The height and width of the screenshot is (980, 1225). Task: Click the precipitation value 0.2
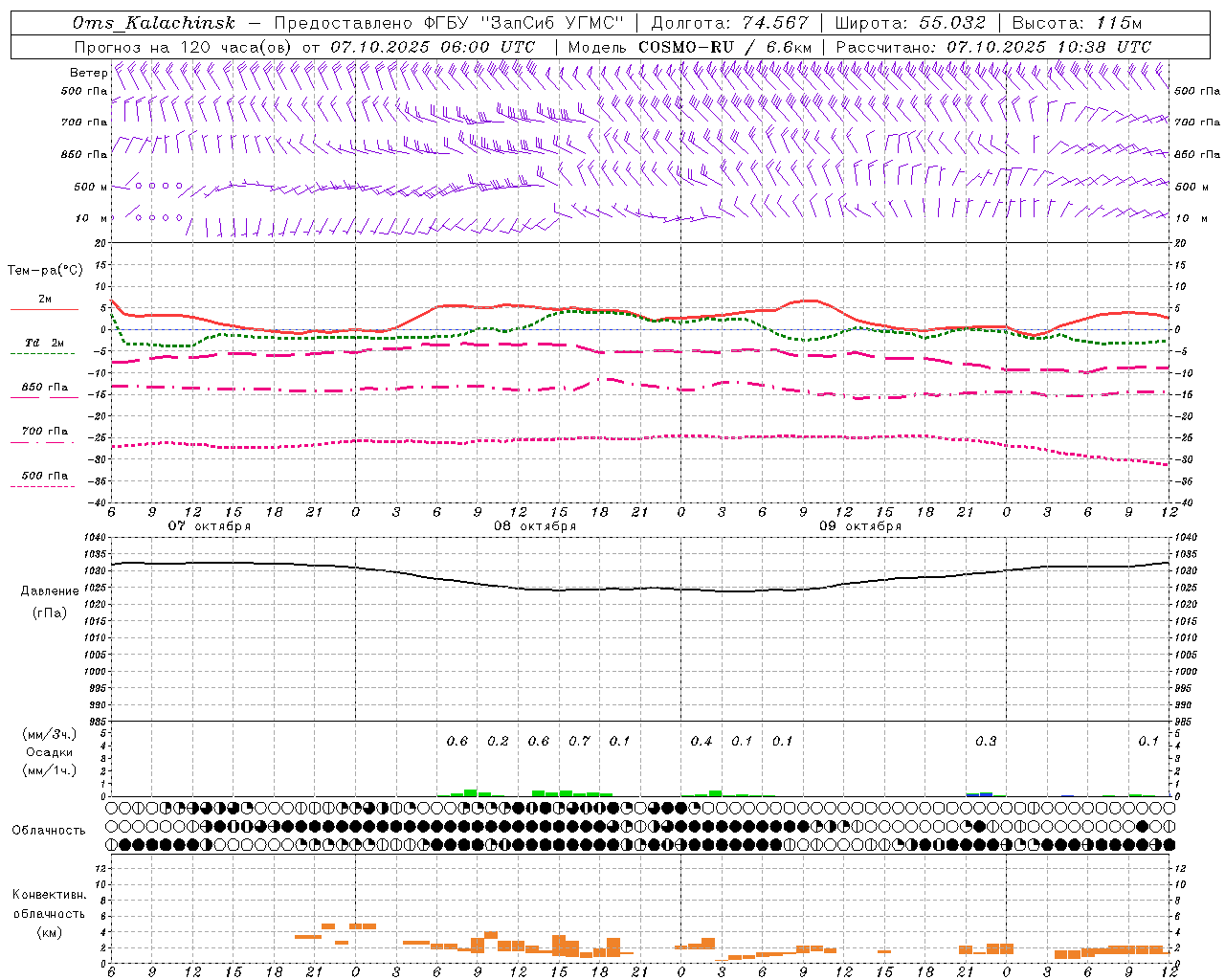coord(498,741)
